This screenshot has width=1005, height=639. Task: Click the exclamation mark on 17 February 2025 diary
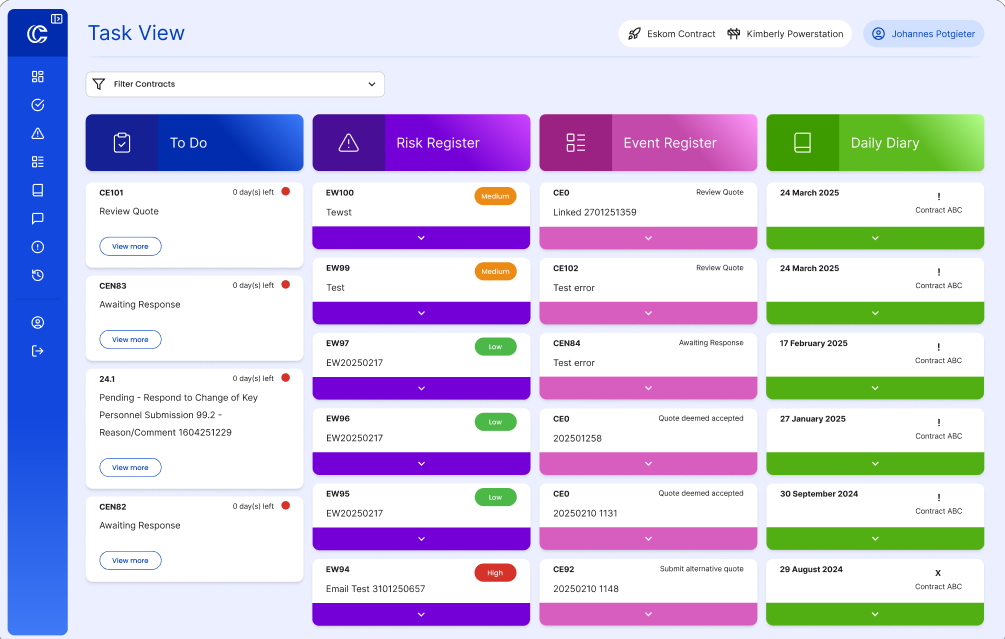click(x=938, y=347)
